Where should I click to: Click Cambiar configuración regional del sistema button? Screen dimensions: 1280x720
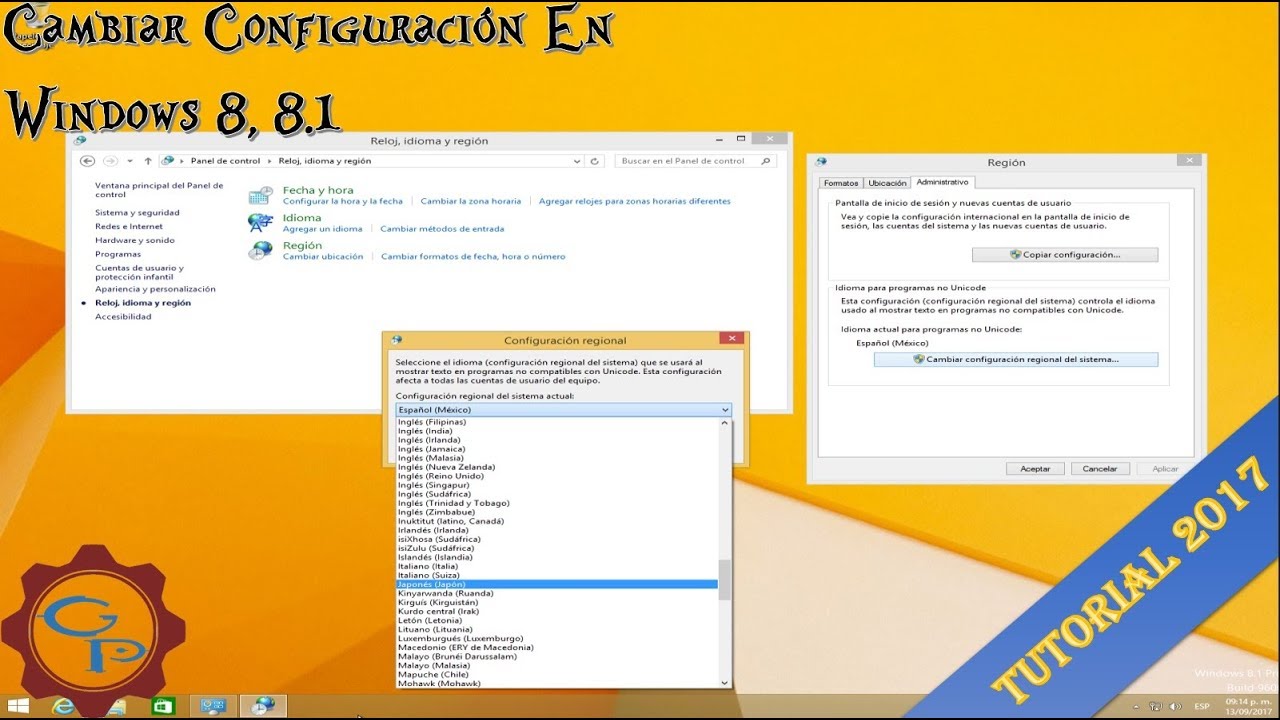(x=1016, y=359)
